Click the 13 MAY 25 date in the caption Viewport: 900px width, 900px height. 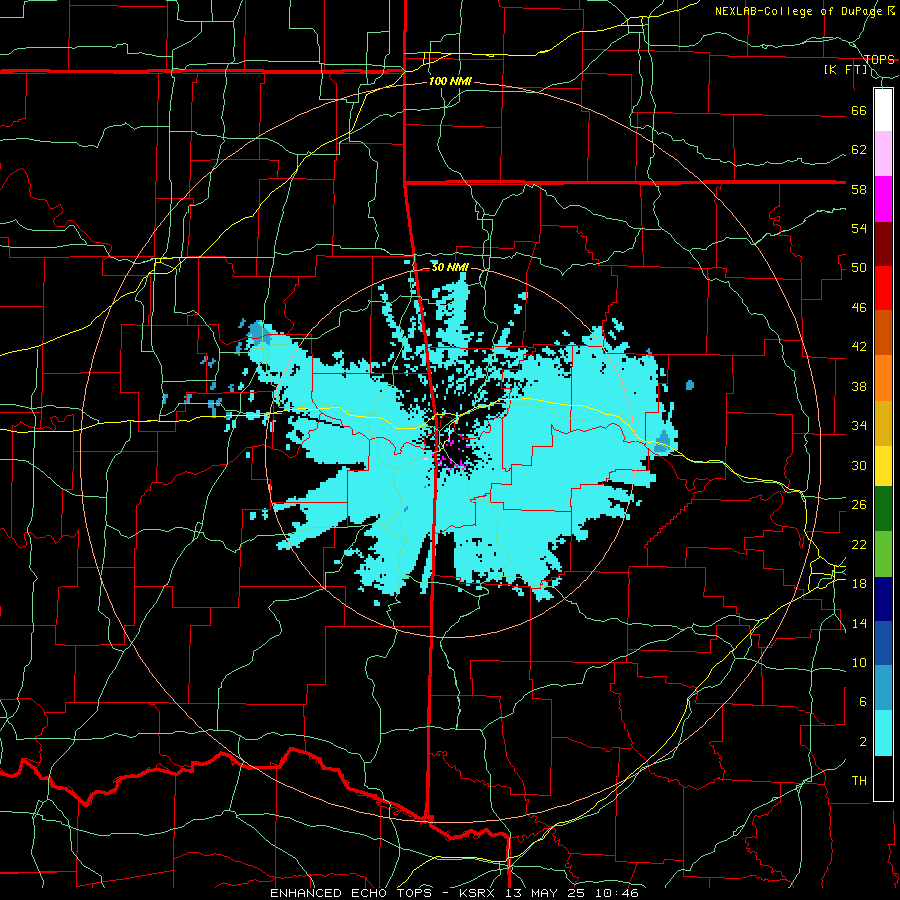(548, 893)
